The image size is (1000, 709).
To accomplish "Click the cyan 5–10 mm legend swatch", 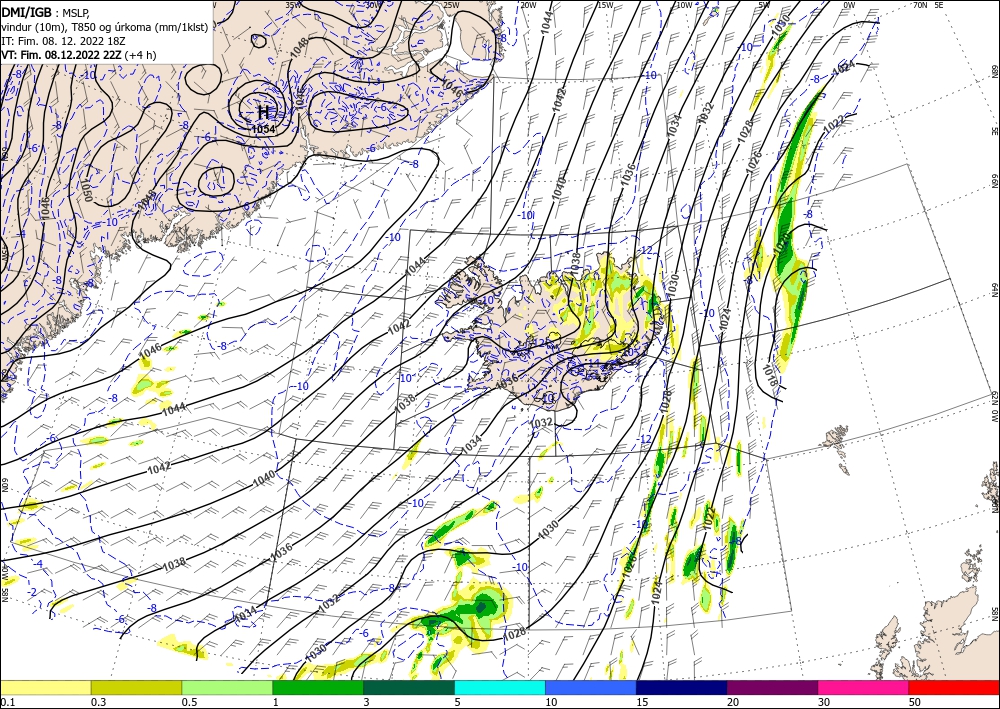I will pos(500,687).
